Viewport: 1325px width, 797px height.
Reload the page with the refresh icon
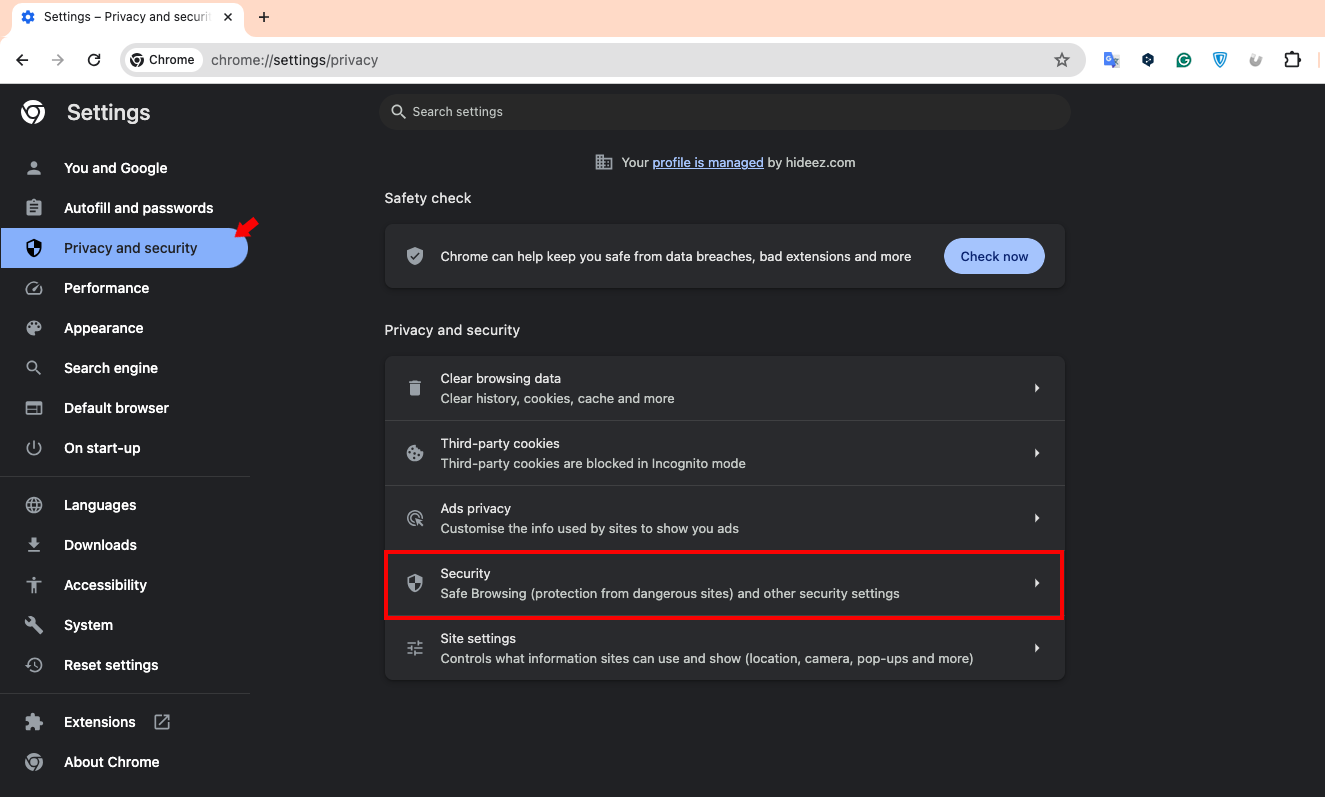94,60
